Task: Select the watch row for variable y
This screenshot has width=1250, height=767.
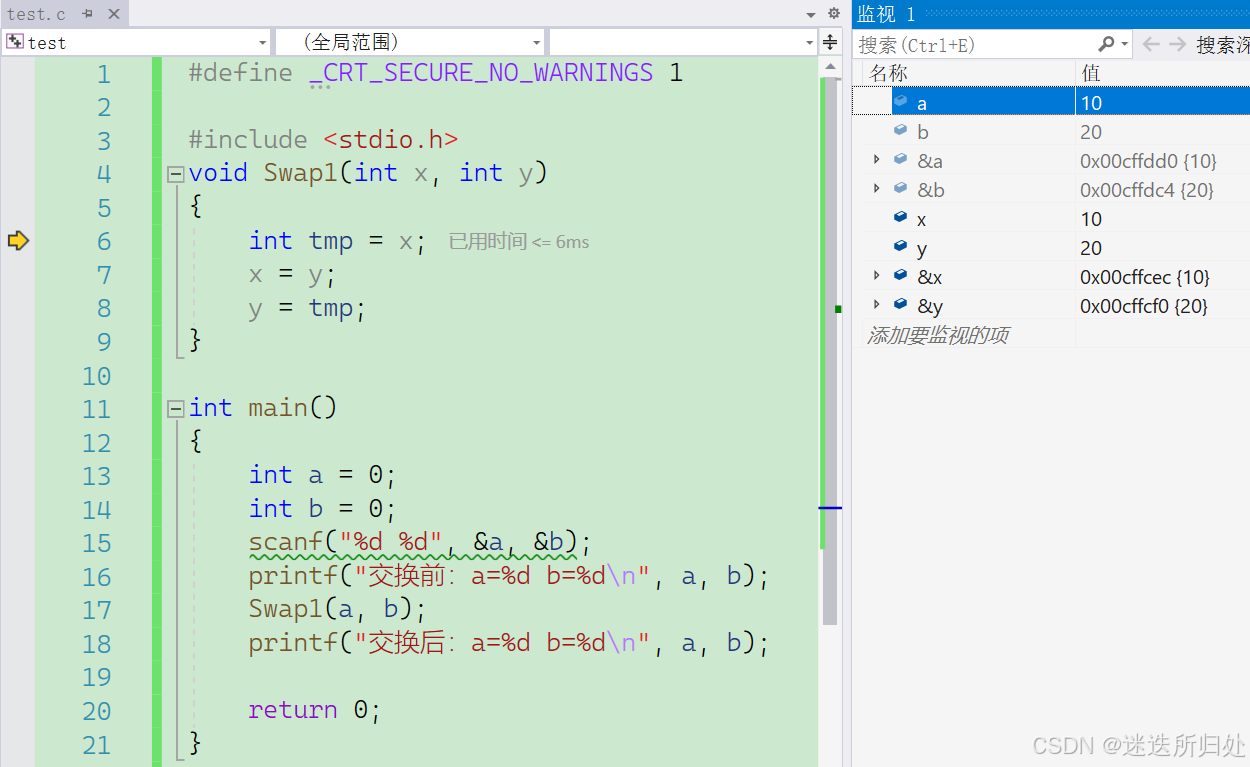Action: click(x=1051, y=247)
